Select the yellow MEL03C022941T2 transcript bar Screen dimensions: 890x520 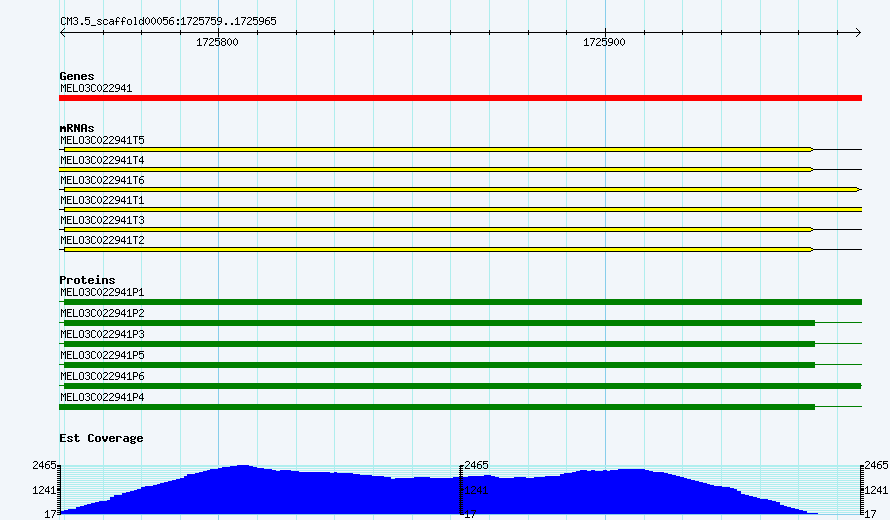438,250
